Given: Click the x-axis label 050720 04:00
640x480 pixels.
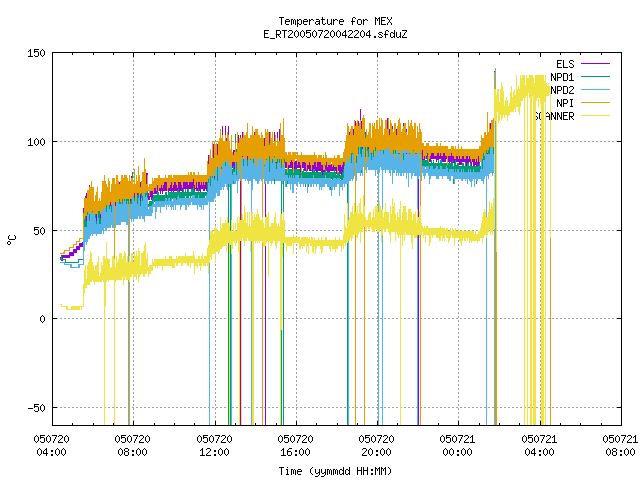Looking at the screenshot, I should click(x=51, y=445).
